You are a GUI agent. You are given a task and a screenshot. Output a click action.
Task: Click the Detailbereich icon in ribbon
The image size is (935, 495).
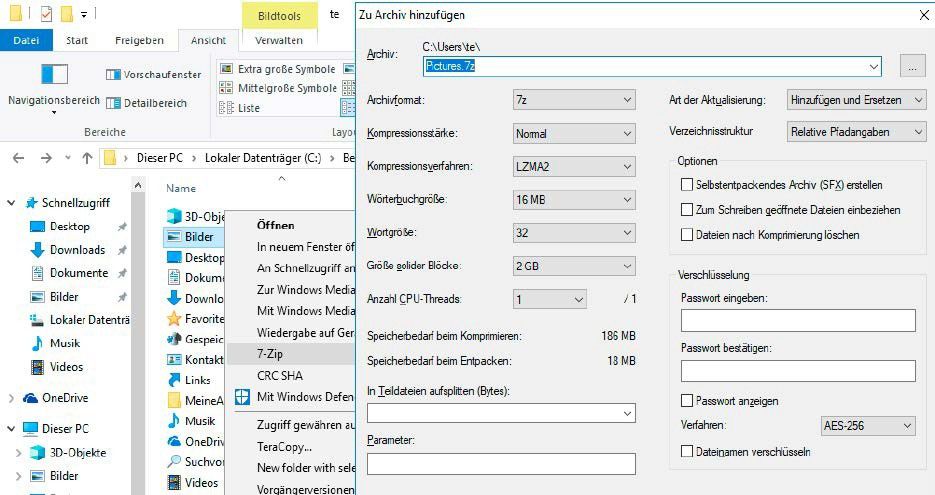[x=113, y=103]
